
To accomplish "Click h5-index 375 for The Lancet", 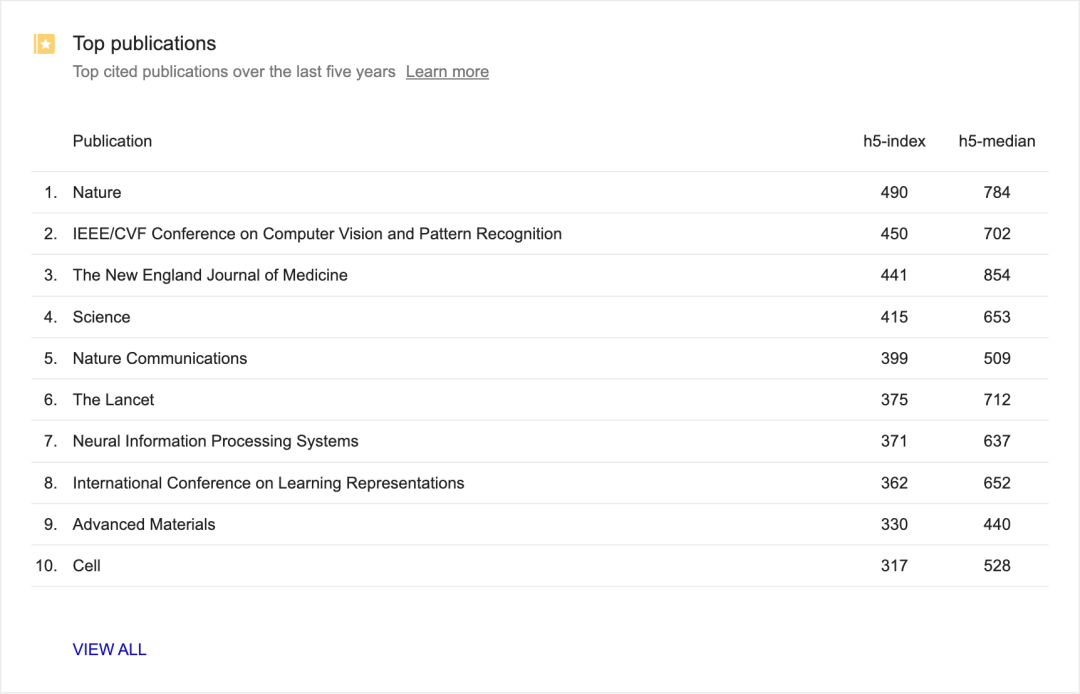I will click(894, 400).
